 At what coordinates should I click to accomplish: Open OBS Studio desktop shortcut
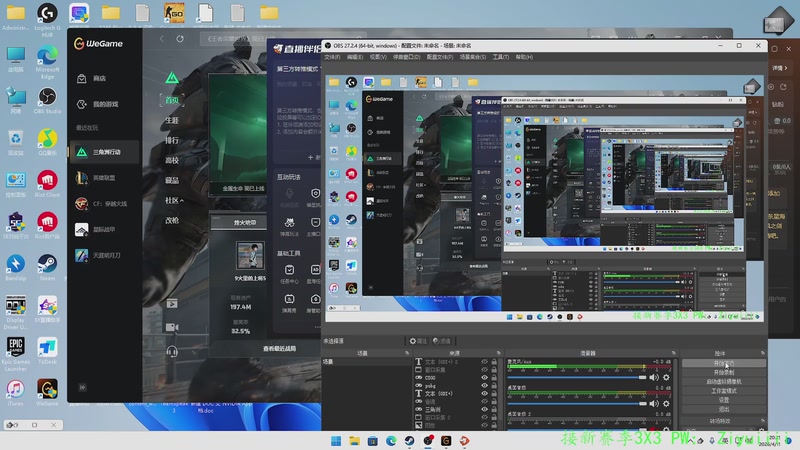point(47,99)
